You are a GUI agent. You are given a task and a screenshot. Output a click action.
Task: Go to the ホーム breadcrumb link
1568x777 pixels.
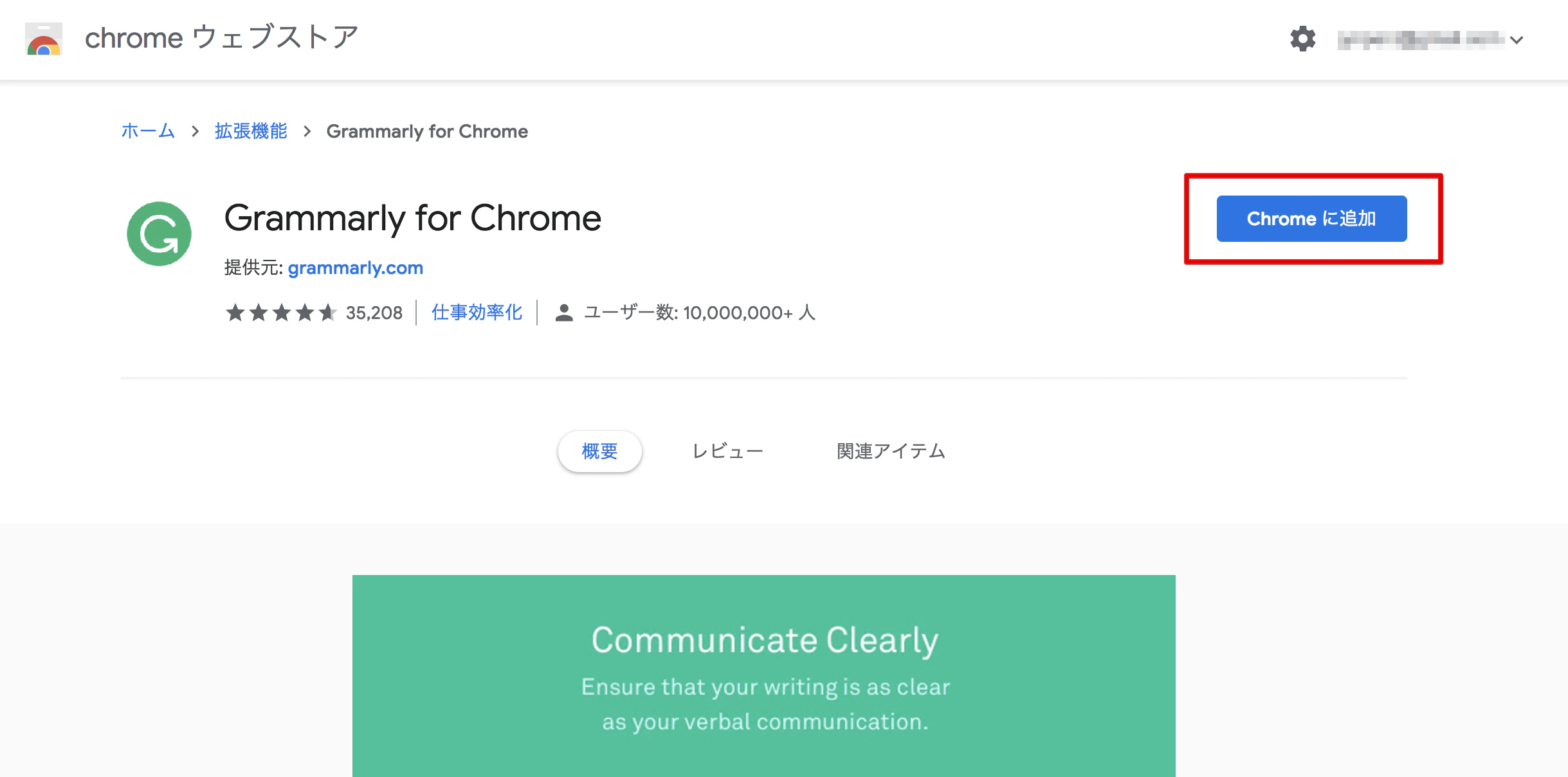pos(148,131)
